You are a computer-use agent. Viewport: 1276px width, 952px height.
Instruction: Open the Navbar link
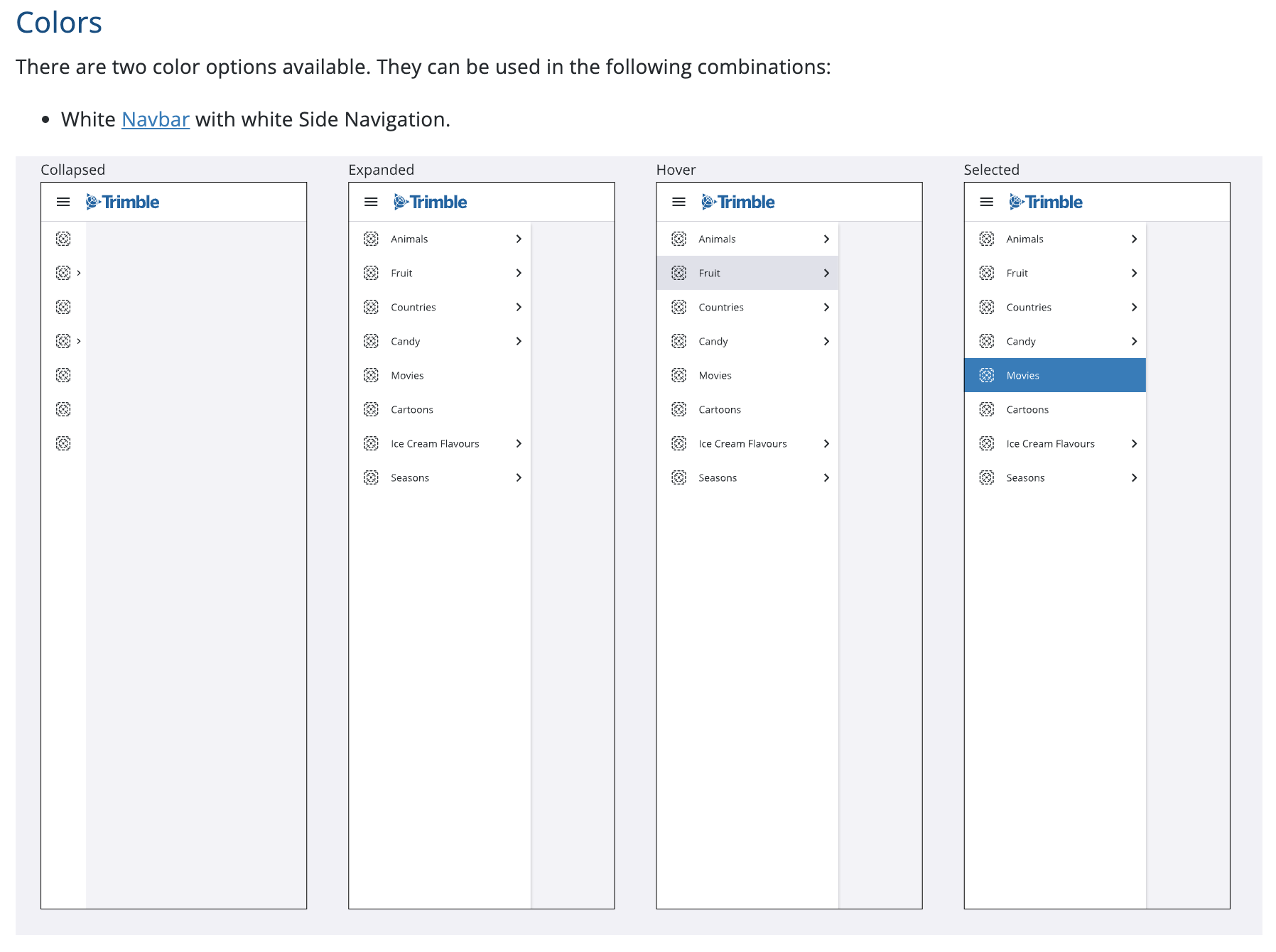pos(156,119)
